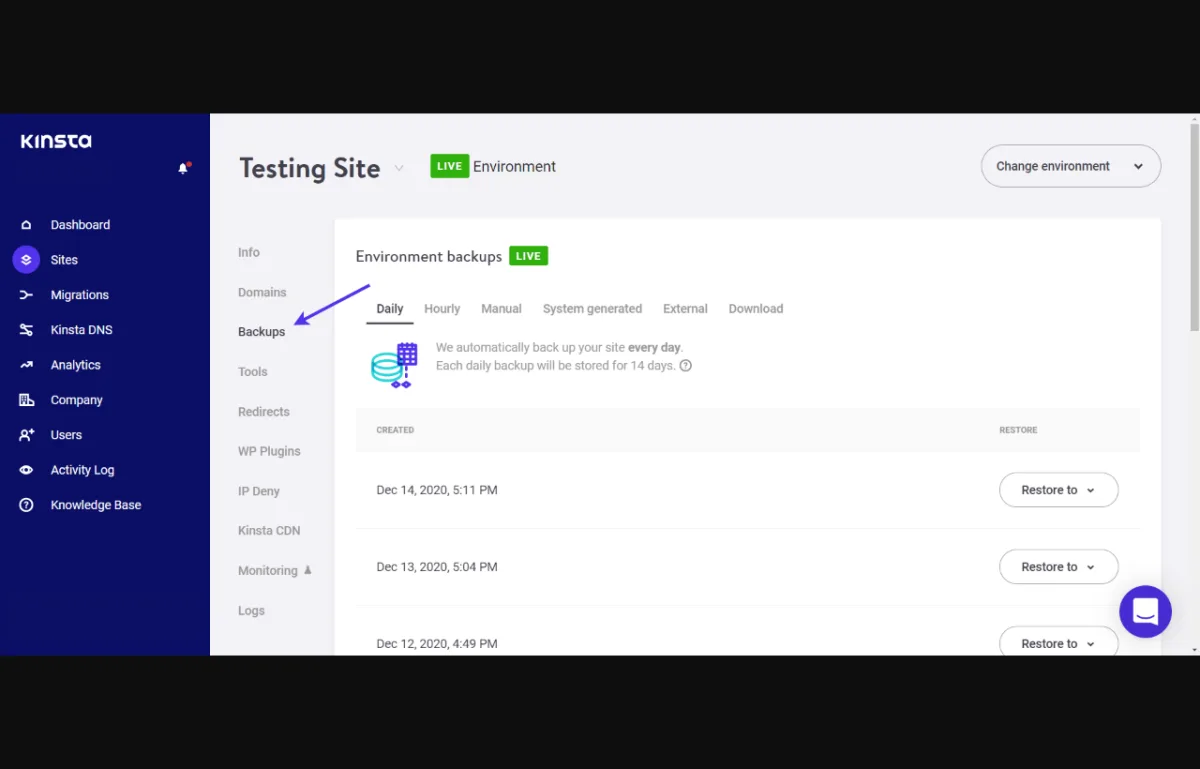Open the site Redirects section

[264, 412]
